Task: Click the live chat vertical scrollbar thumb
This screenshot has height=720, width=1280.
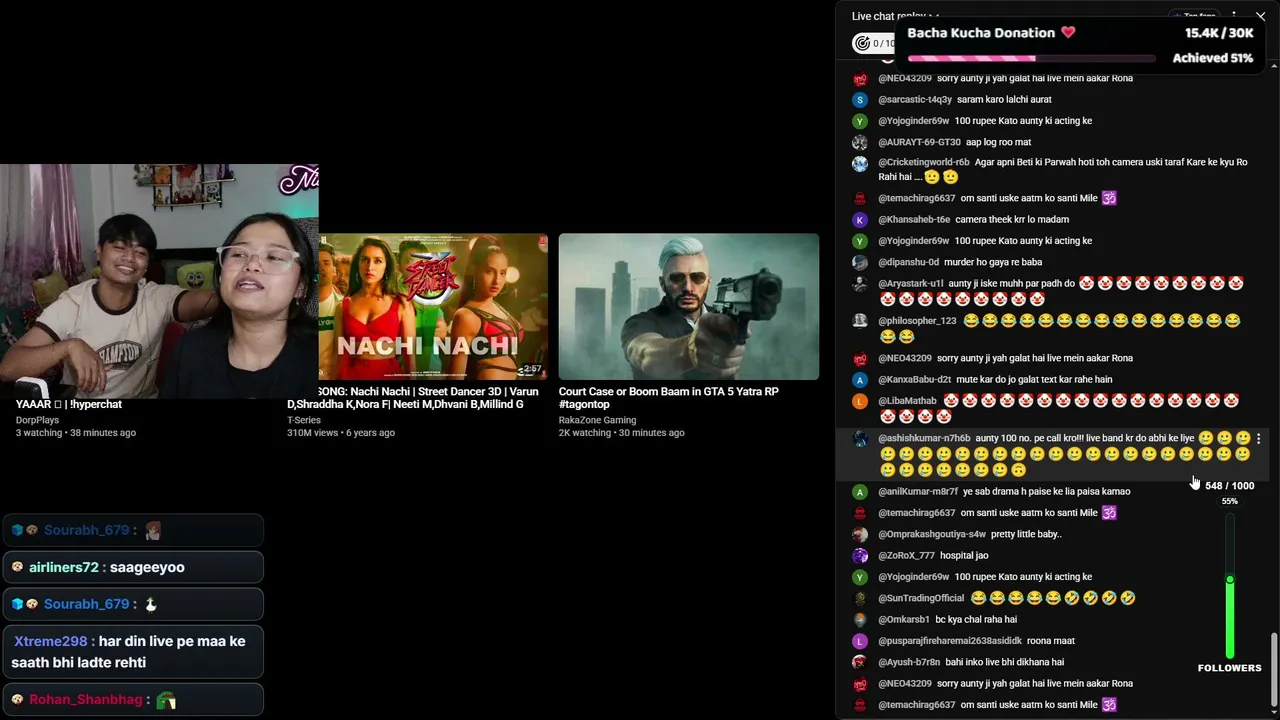Action: 1273,670
